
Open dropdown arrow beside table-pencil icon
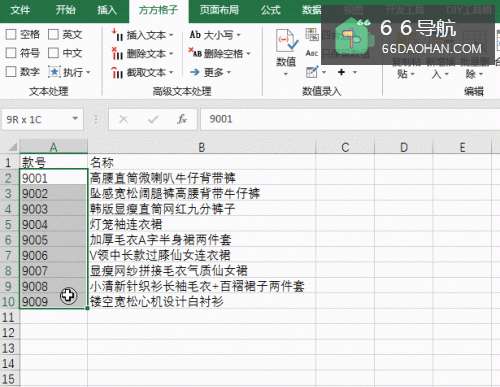coord(324,72)
